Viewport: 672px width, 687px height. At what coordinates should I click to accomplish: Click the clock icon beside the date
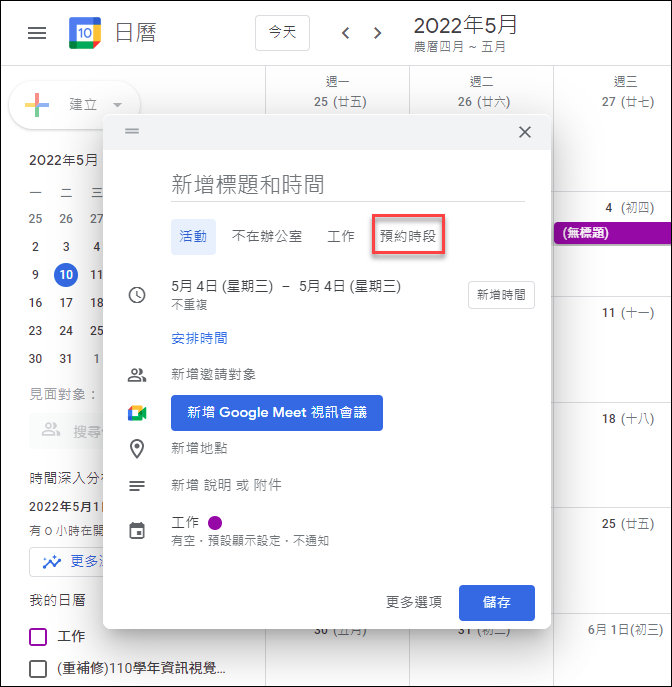(137, 295)
